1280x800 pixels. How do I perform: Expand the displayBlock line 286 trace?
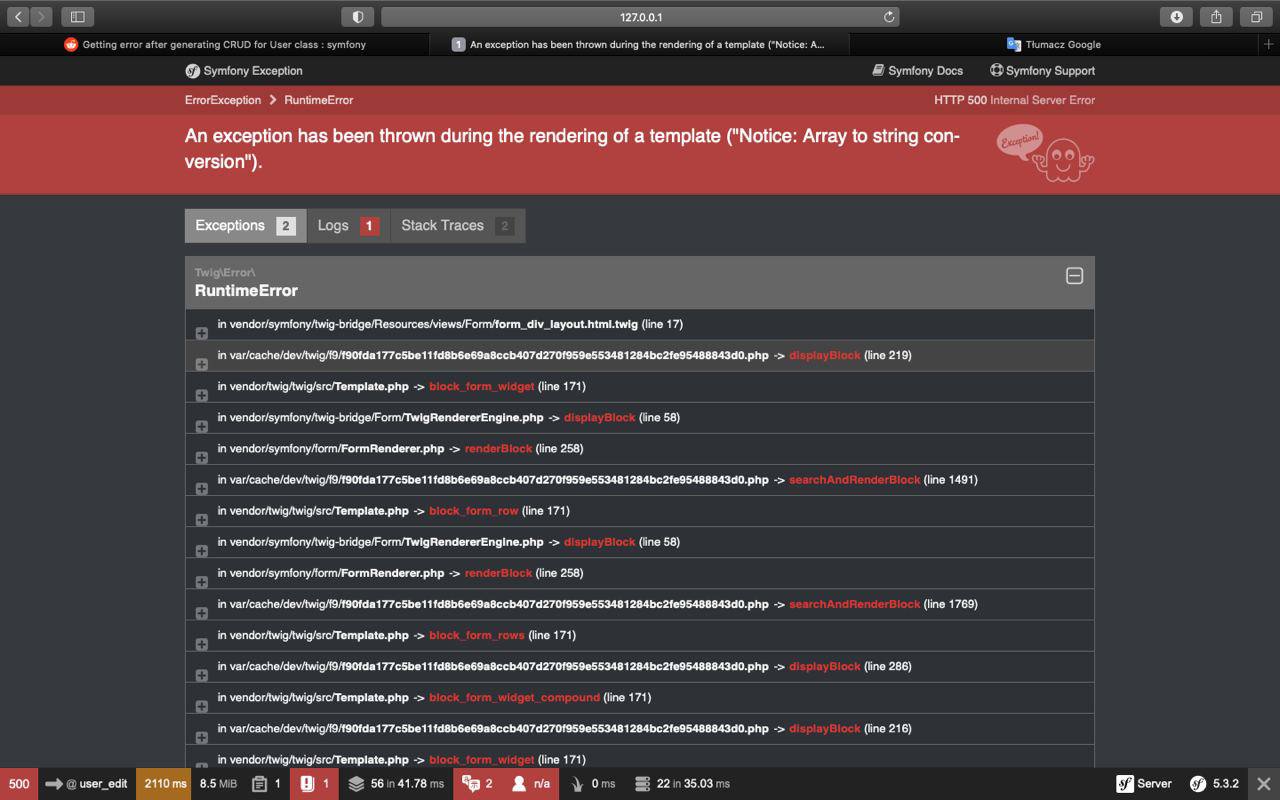(x=201, y=675)
